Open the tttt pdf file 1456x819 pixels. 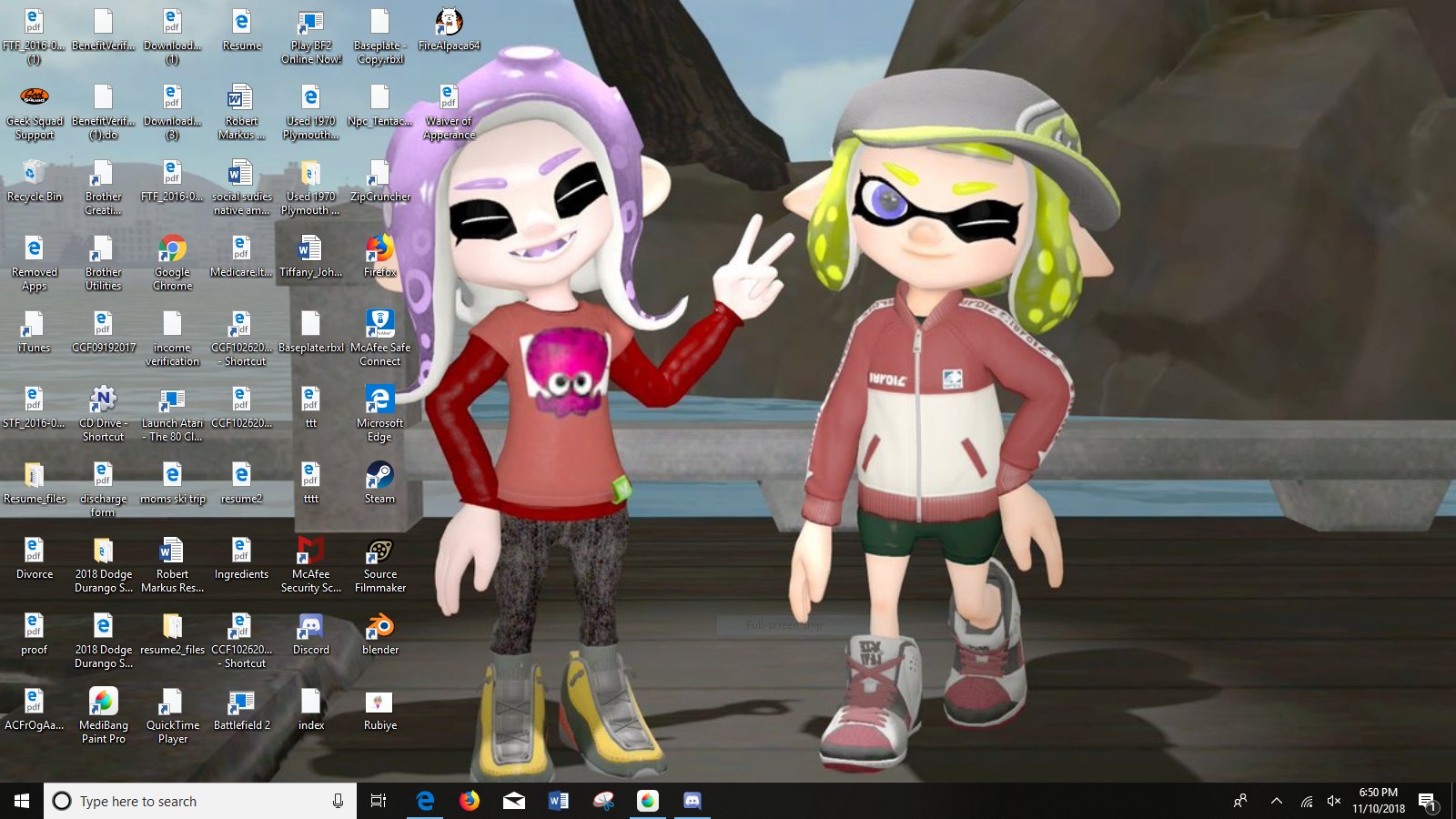(x=311, y=482)
